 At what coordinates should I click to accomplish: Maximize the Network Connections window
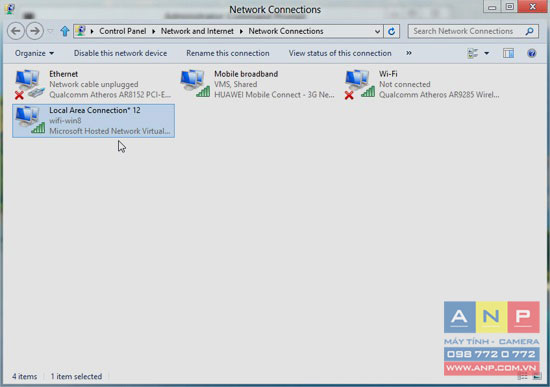coord(510,7)
